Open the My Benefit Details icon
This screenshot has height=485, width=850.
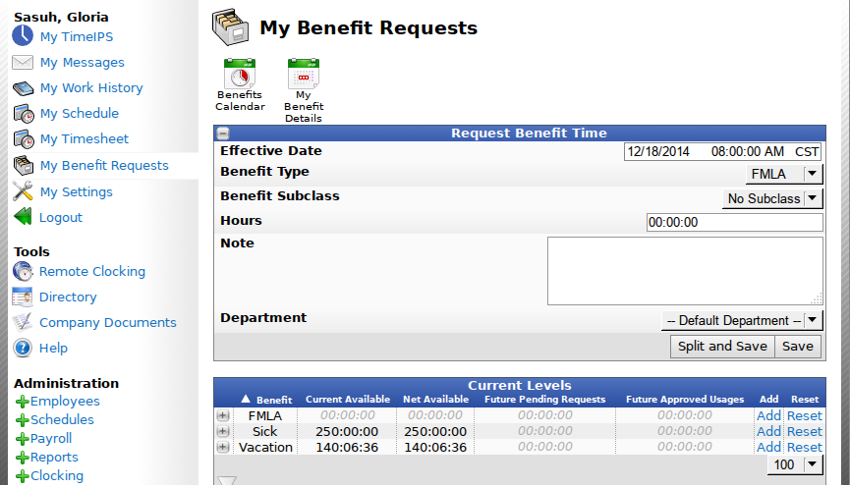(x=304, y=73)
